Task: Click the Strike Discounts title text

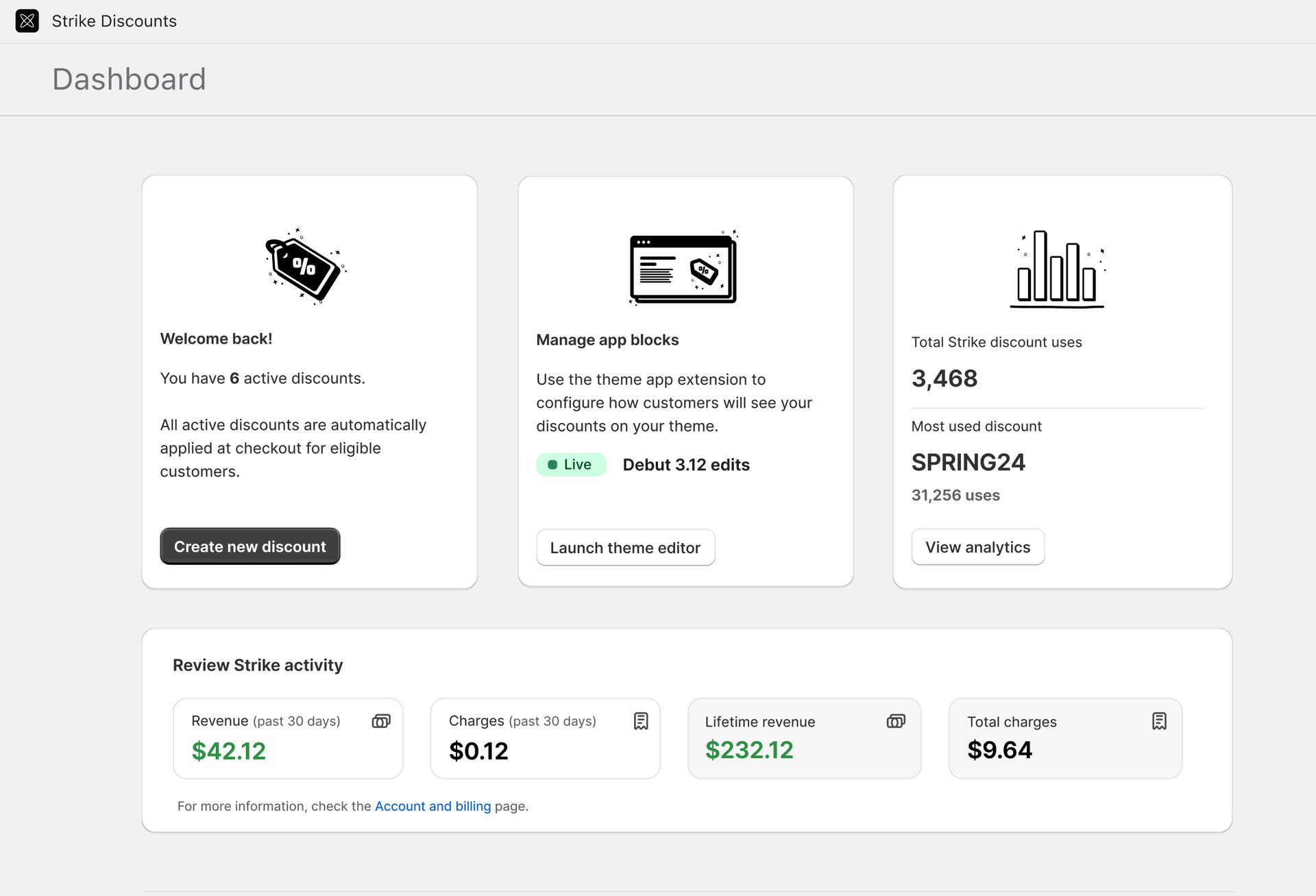Action: [x=114, y=21]
